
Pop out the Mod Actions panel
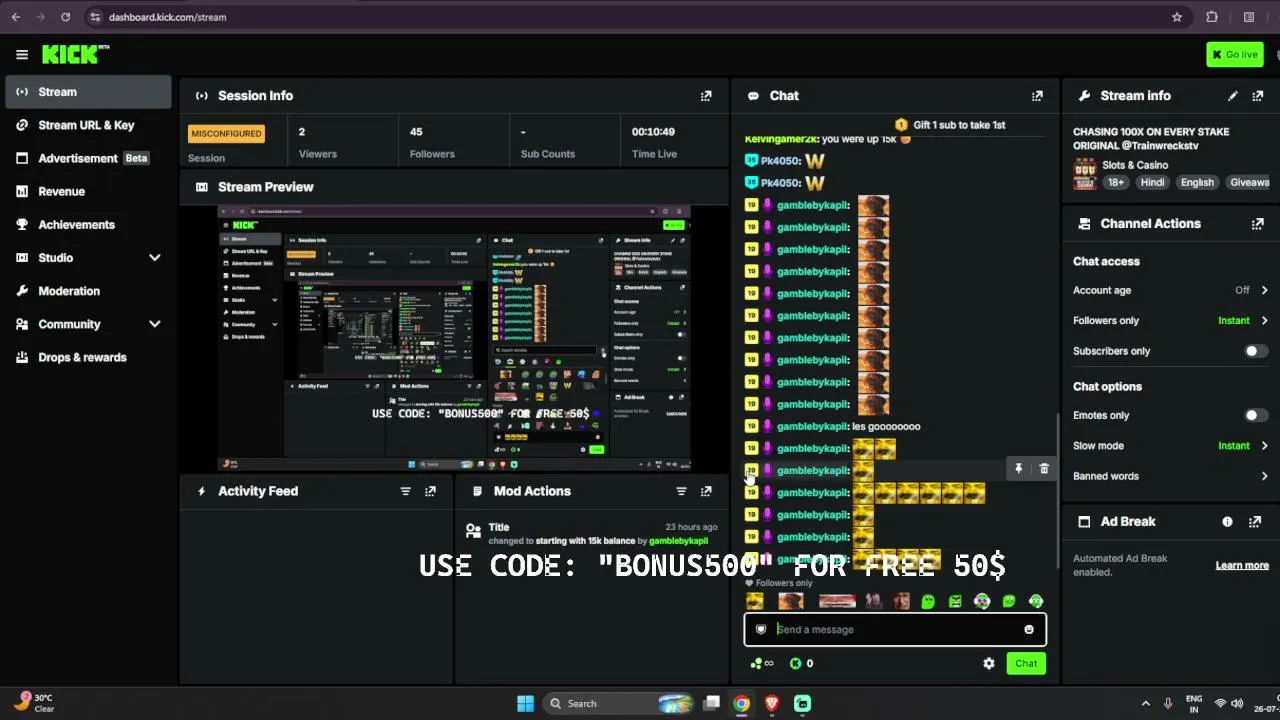pyautogui.click(x=706, y=491)
